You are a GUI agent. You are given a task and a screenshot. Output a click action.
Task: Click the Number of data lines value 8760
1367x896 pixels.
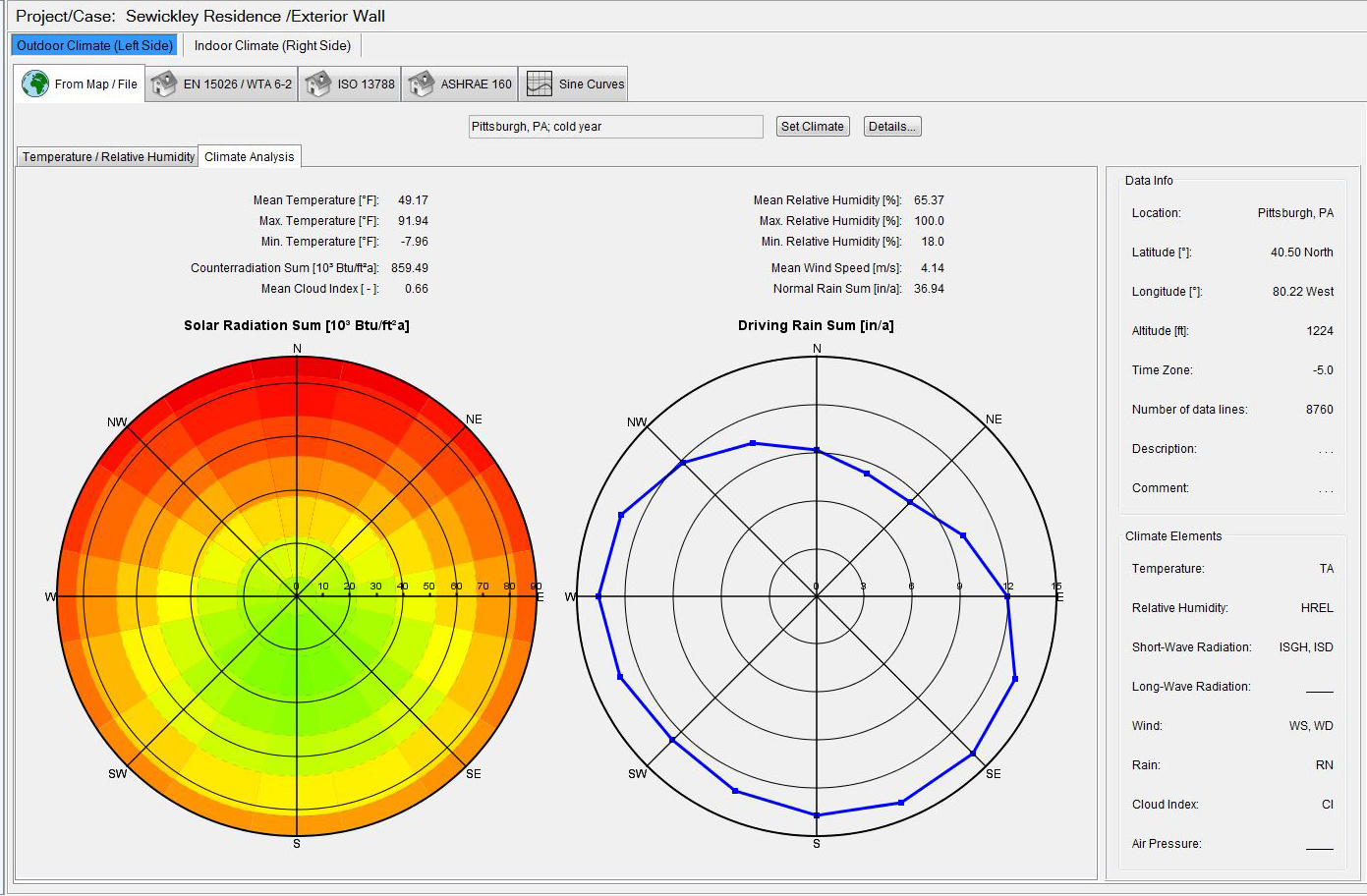point(1319,410)
